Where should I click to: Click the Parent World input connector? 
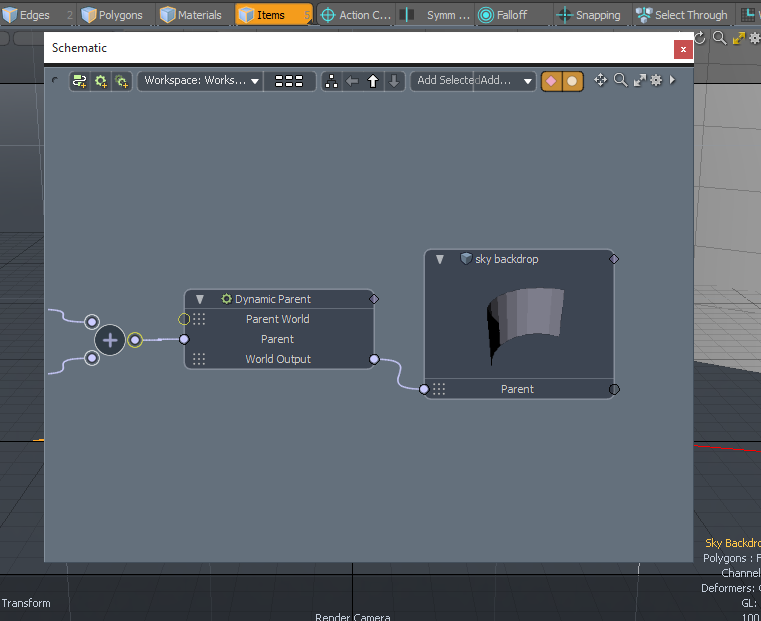click(x=184, y=319)
